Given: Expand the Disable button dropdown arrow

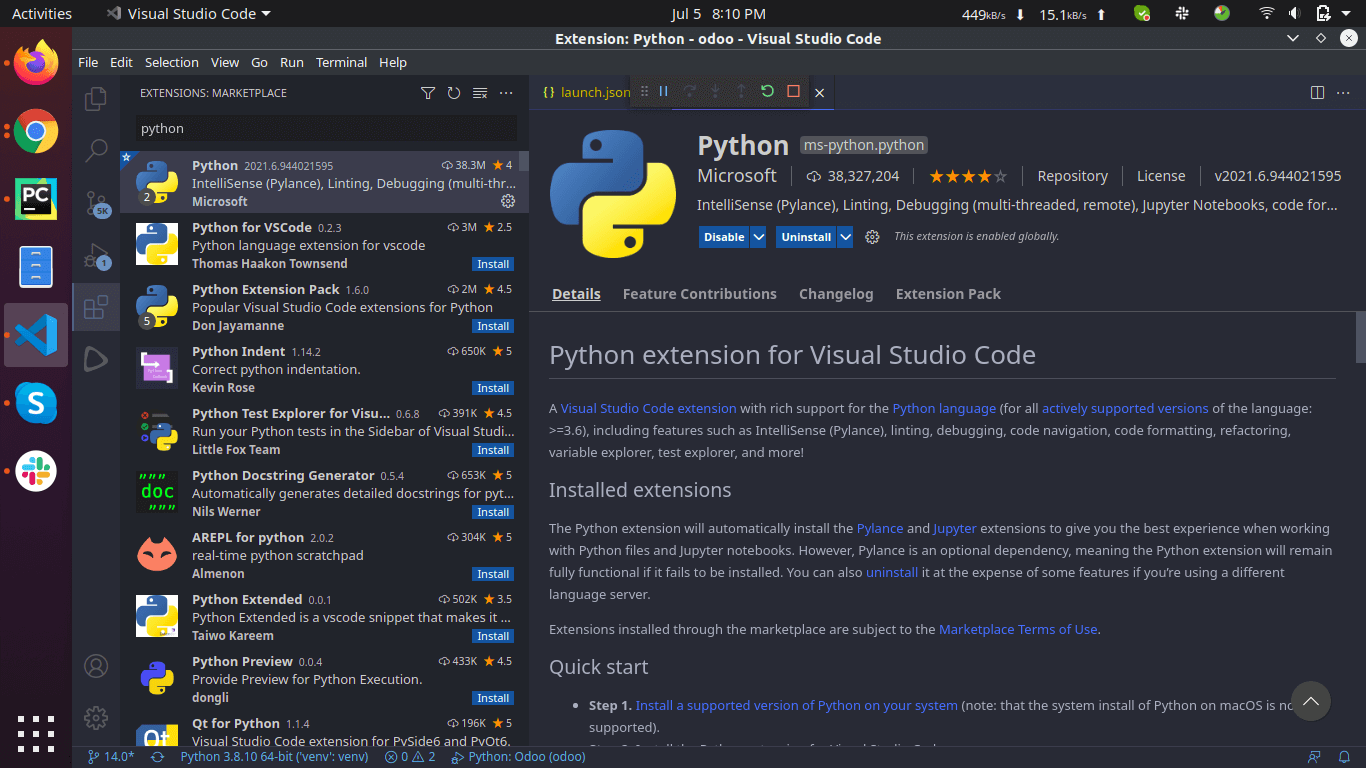Looking at the screenshot, I should tap(758, 237).
